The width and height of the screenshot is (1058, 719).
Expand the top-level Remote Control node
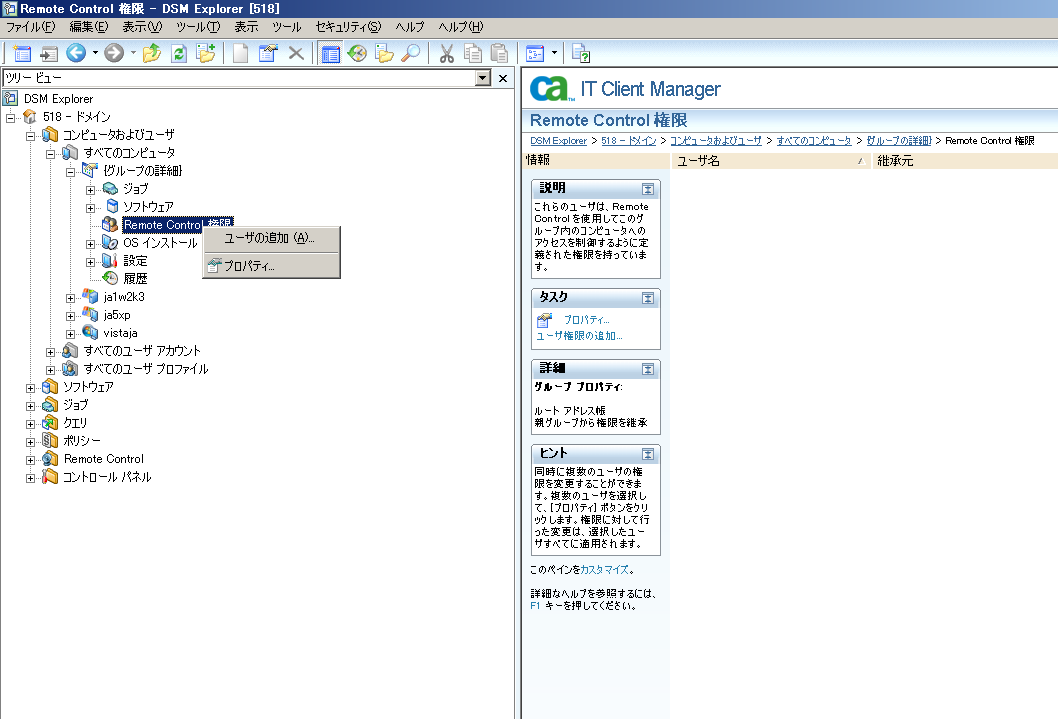coord(30,460)
